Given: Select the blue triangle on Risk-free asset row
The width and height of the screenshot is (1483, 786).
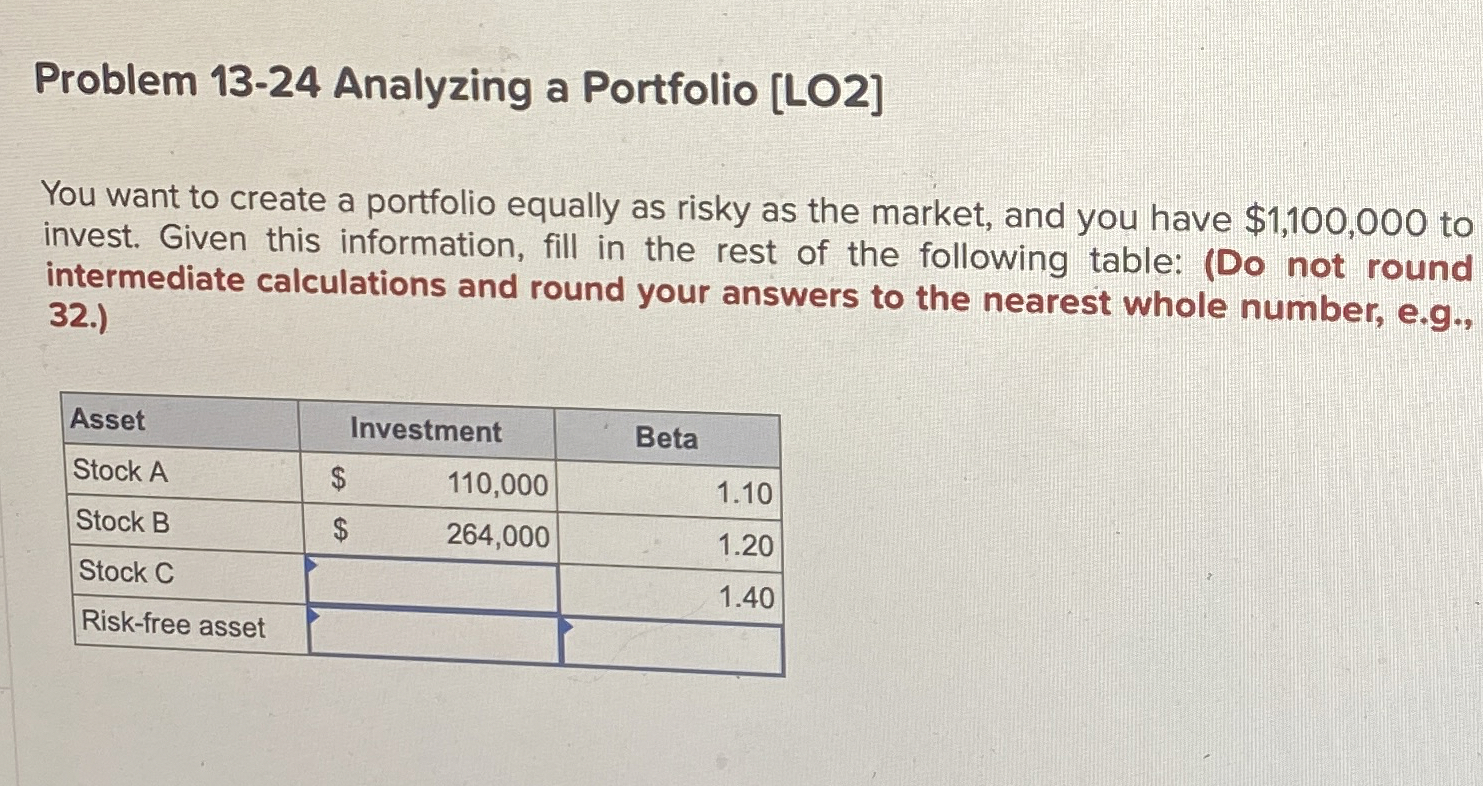Looking at the screenshot, I should pos(315,615).
